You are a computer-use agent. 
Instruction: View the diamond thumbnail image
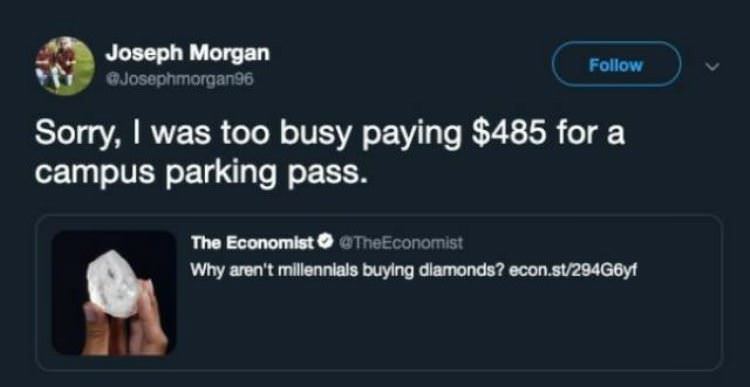point(114,293)
